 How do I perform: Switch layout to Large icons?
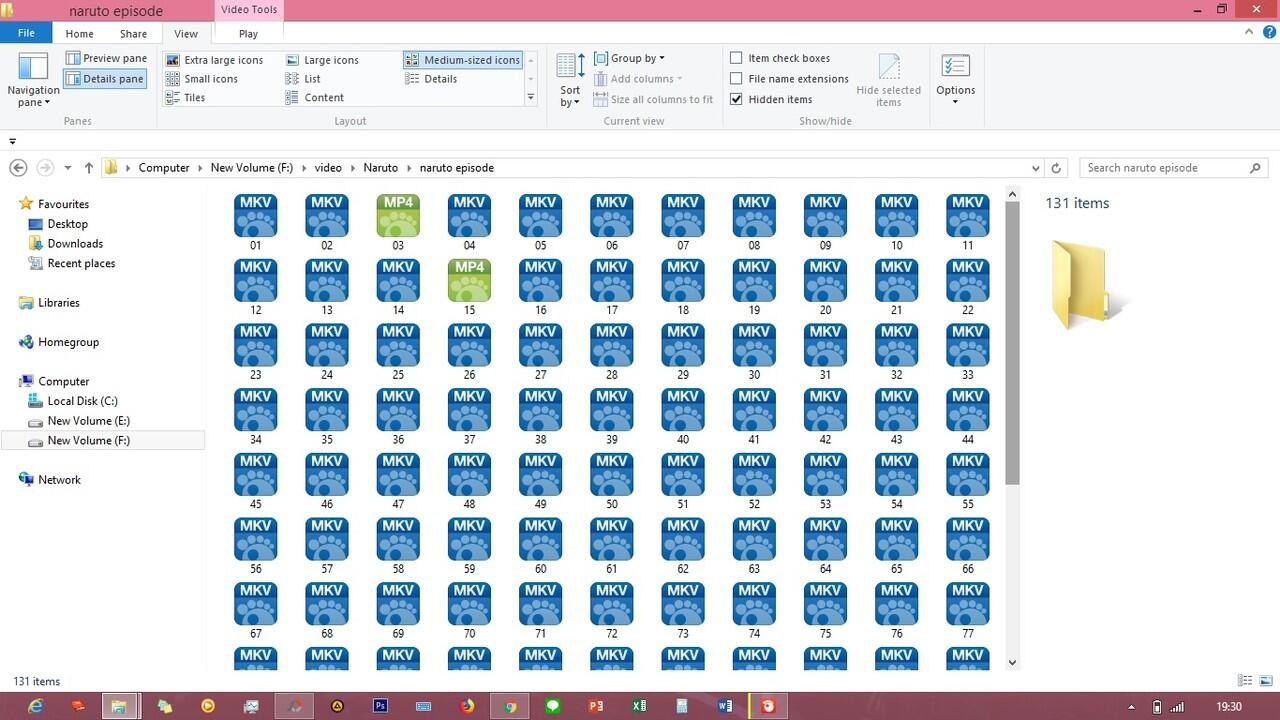click(x=322, y=60)
